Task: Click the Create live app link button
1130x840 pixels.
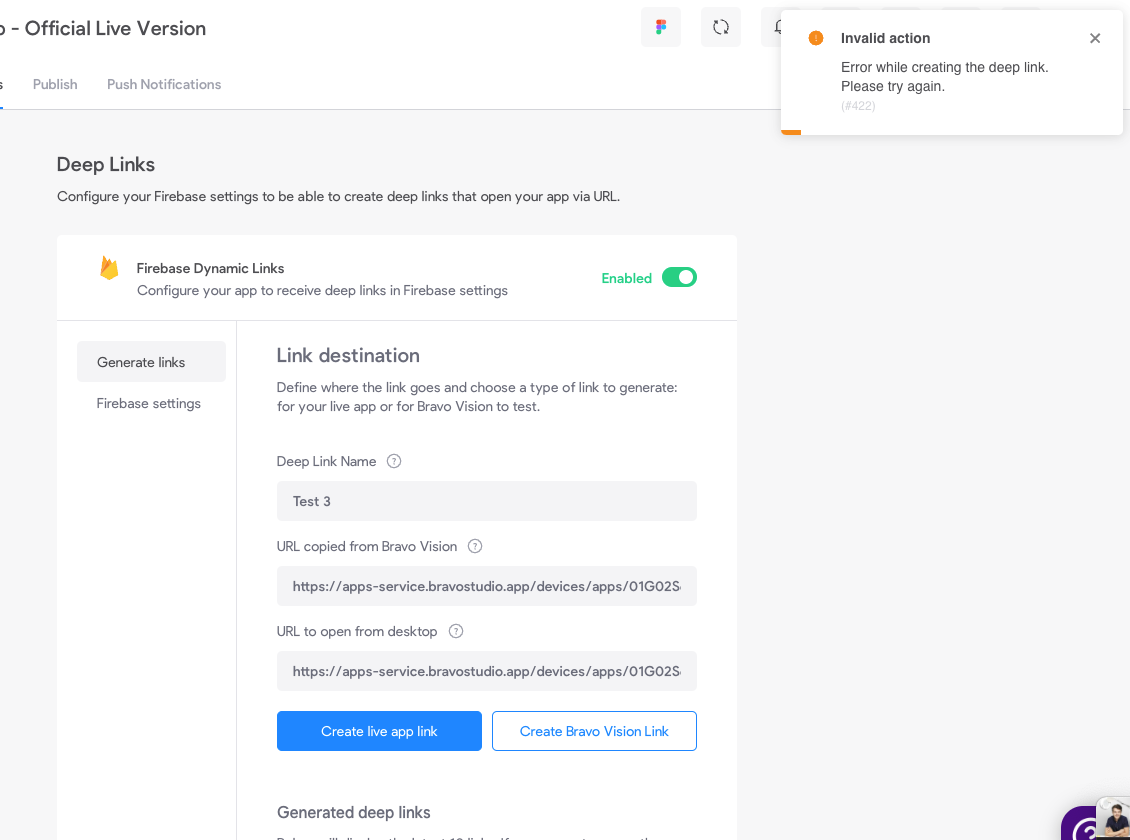Action: pos(379,731)
